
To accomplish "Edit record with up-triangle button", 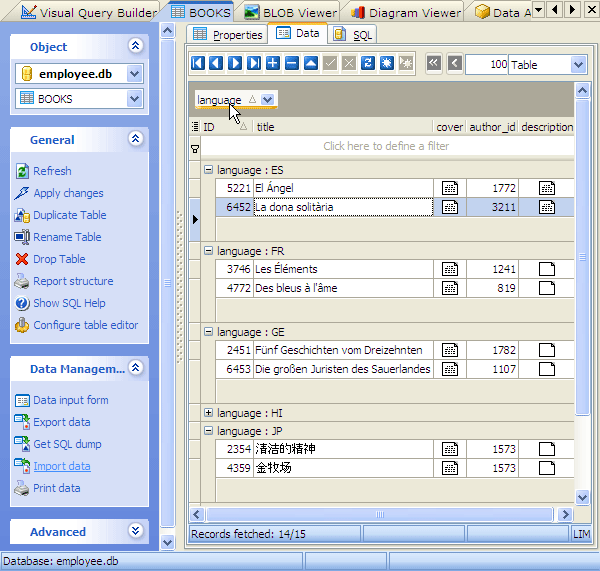I will (x=311, y=63).
